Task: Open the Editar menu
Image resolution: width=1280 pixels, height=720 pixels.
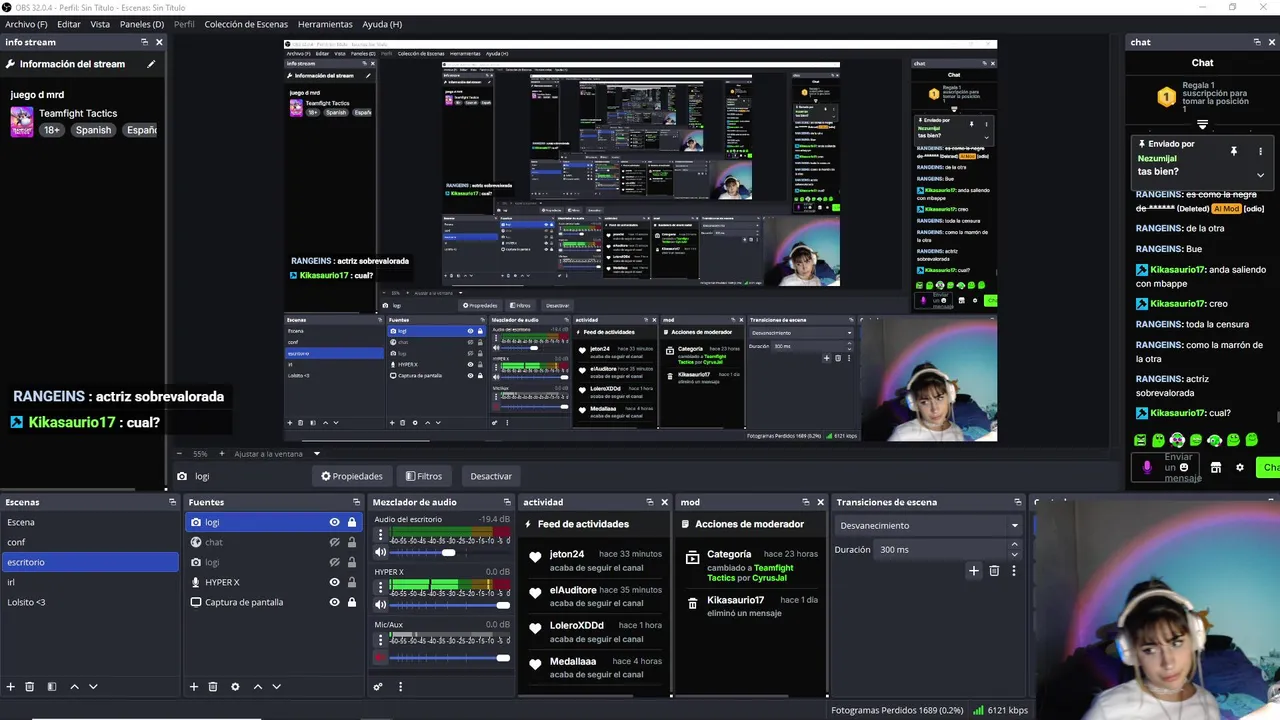Action: pyautogui.click(x=69, y=24)
